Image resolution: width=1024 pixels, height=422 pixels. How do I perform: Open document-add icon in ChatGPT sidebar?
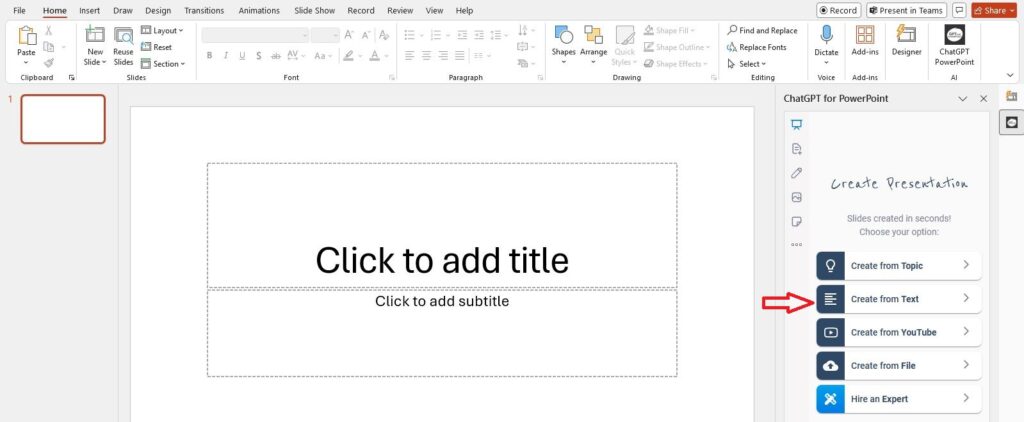[796, 149]
